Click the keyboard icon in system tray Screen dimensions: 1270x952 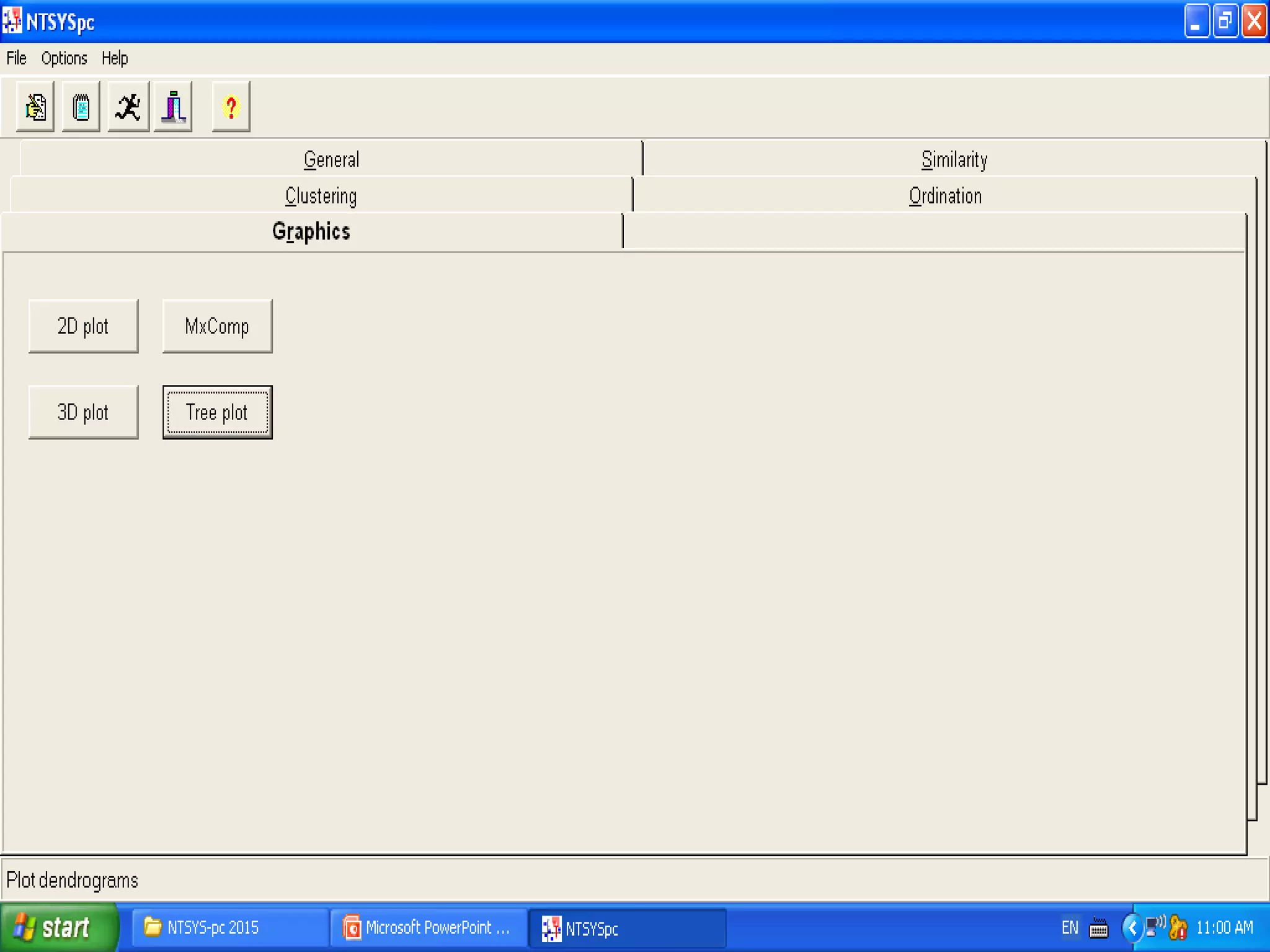click(x=1099, y=928)
